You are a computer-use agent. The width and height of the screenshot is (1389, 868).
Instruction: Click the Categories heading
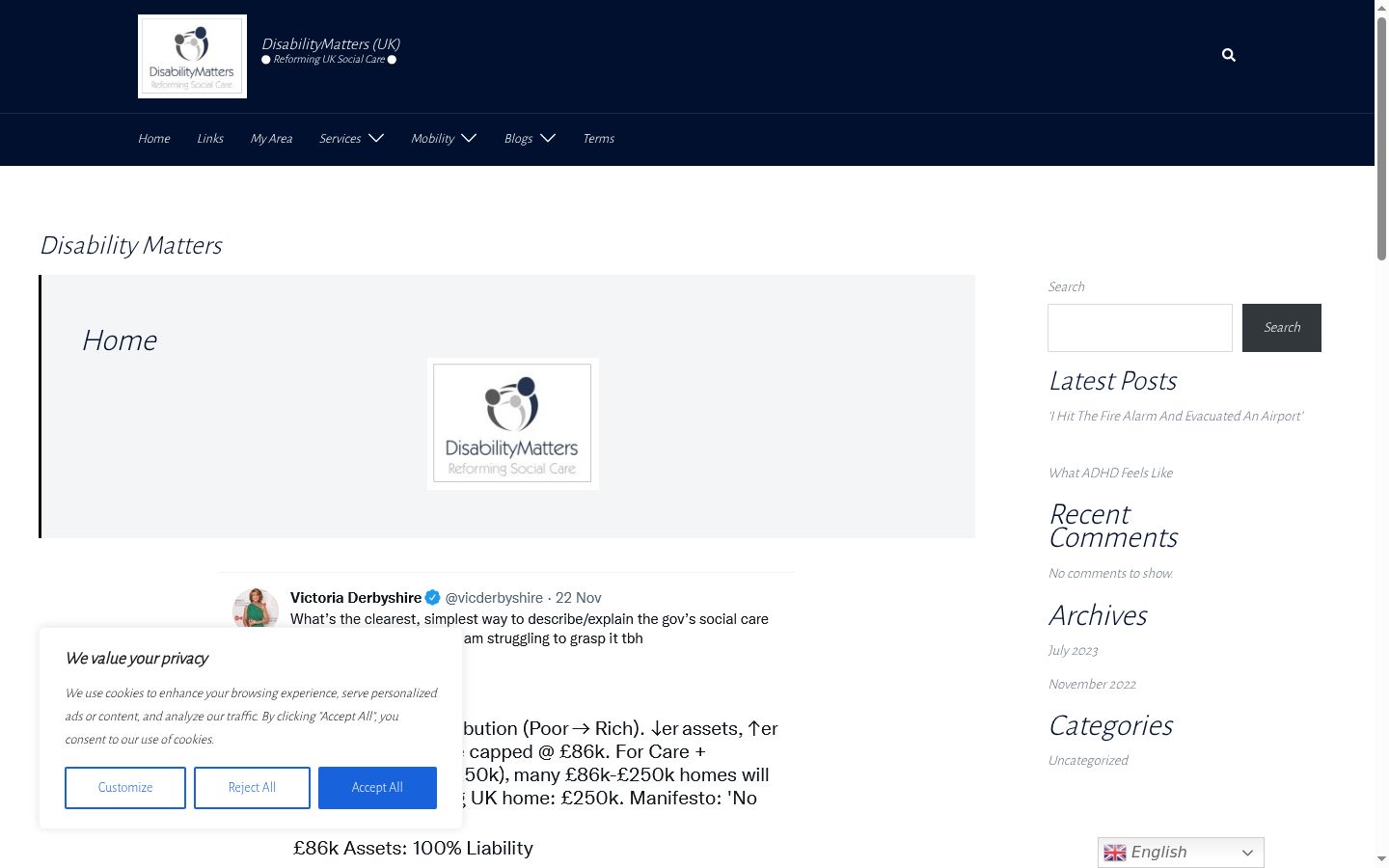click(1110, 725)
